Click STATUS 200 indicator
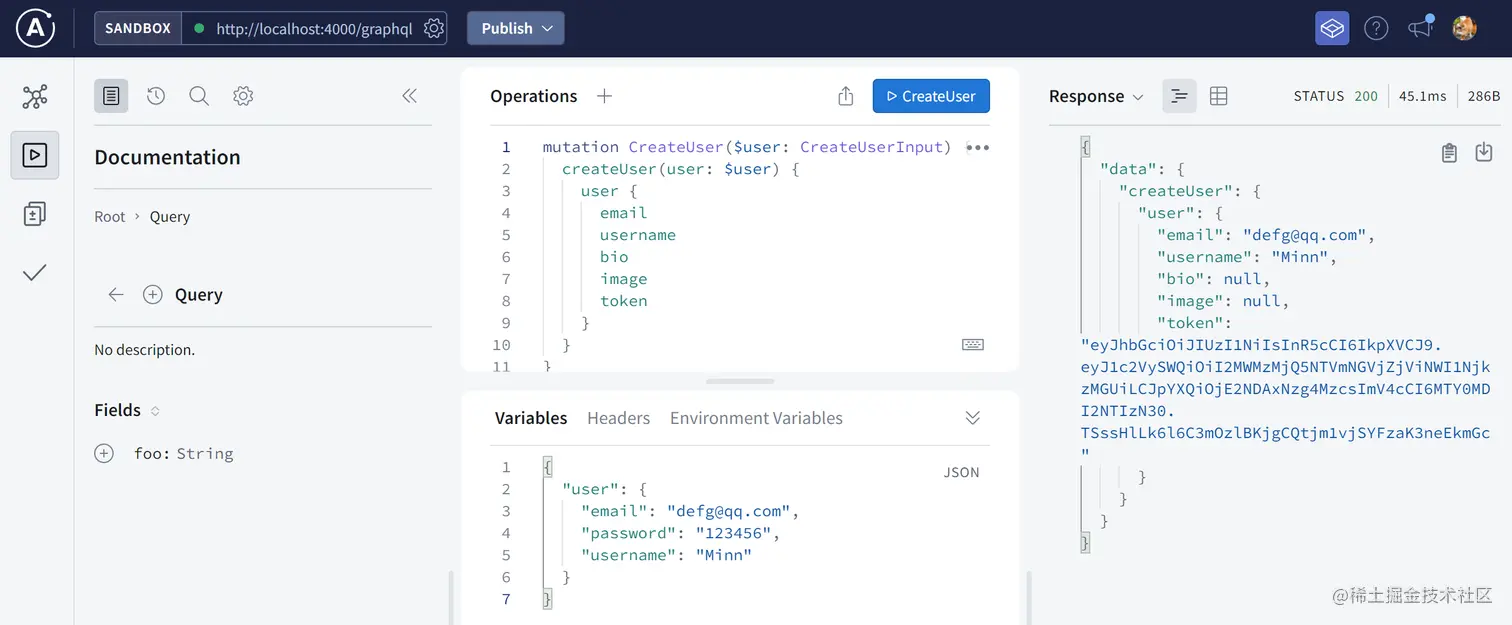This screenshot has width=1512, height=625. click(x=1335, y=96)
